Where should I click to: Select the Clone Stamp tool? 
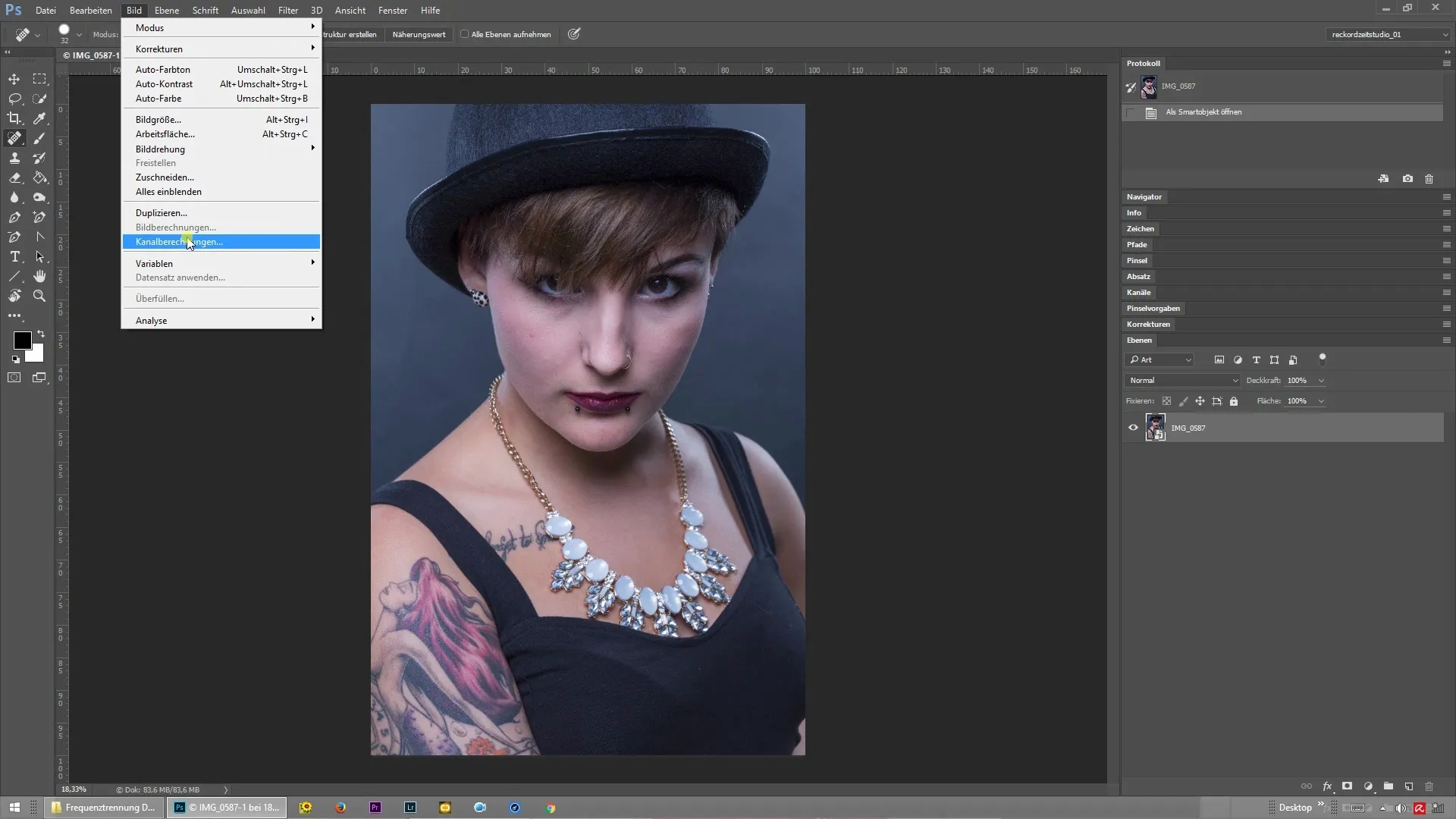point(14,158)
